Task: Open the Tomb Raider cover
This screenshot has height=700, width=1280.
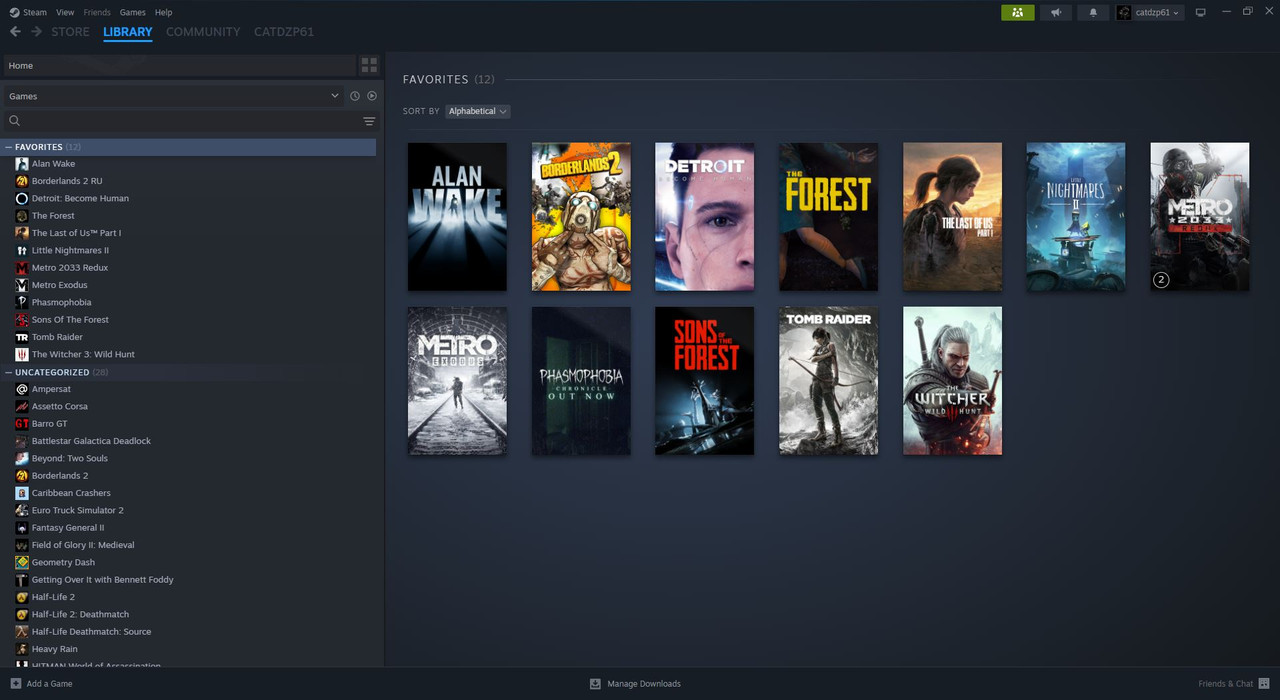Action: 829,381
